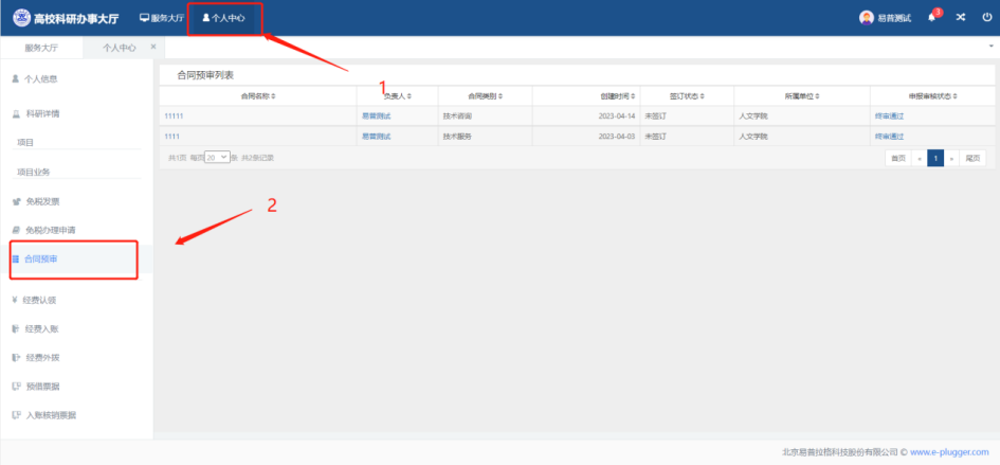Open 个人信息 in the sidebar
This screenshot has height=465, width=1000.
40,78
